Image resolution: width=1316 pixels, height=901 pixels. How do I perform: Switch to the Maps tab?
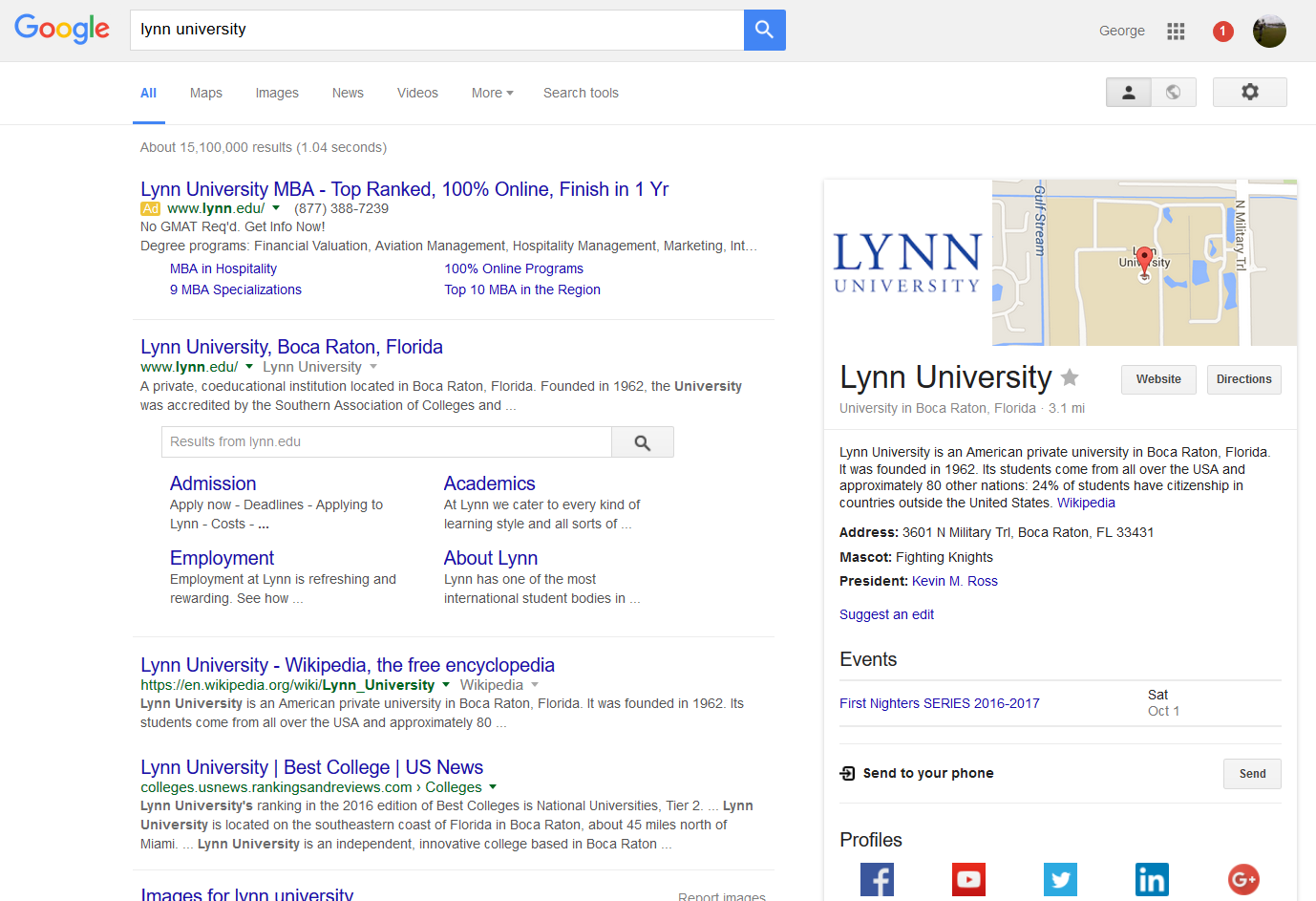click(206, 93)
